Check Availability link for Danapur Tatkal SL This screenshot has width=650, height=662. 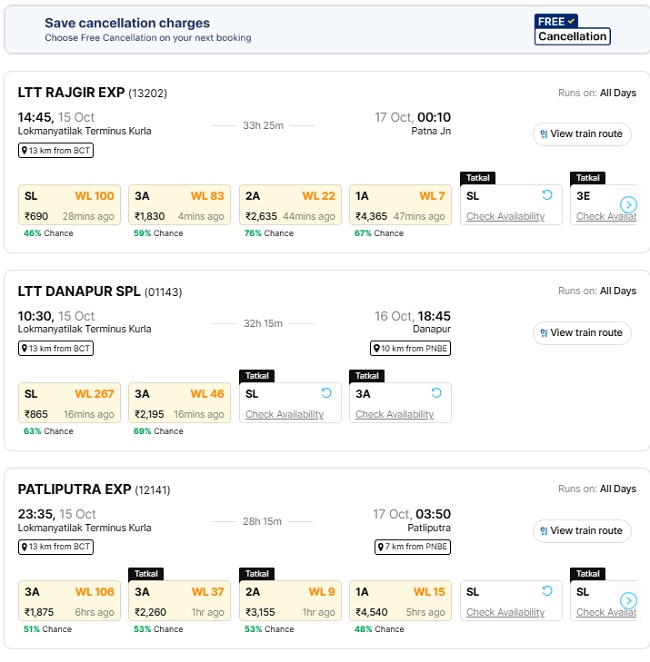click(x=284, y=415)
